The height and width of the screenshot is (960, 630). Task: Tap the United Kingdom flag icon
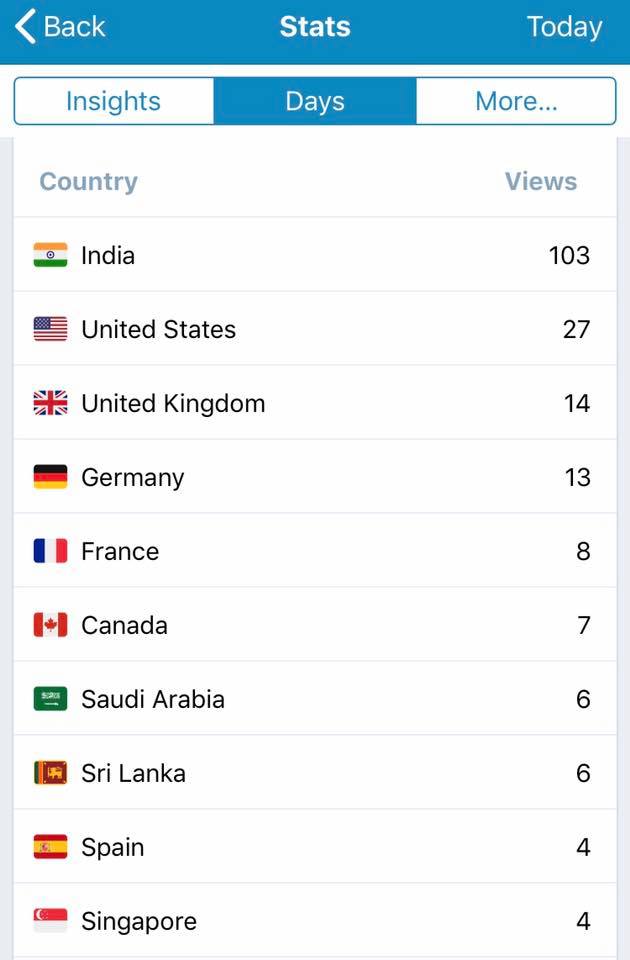click(x=50, y=403)
